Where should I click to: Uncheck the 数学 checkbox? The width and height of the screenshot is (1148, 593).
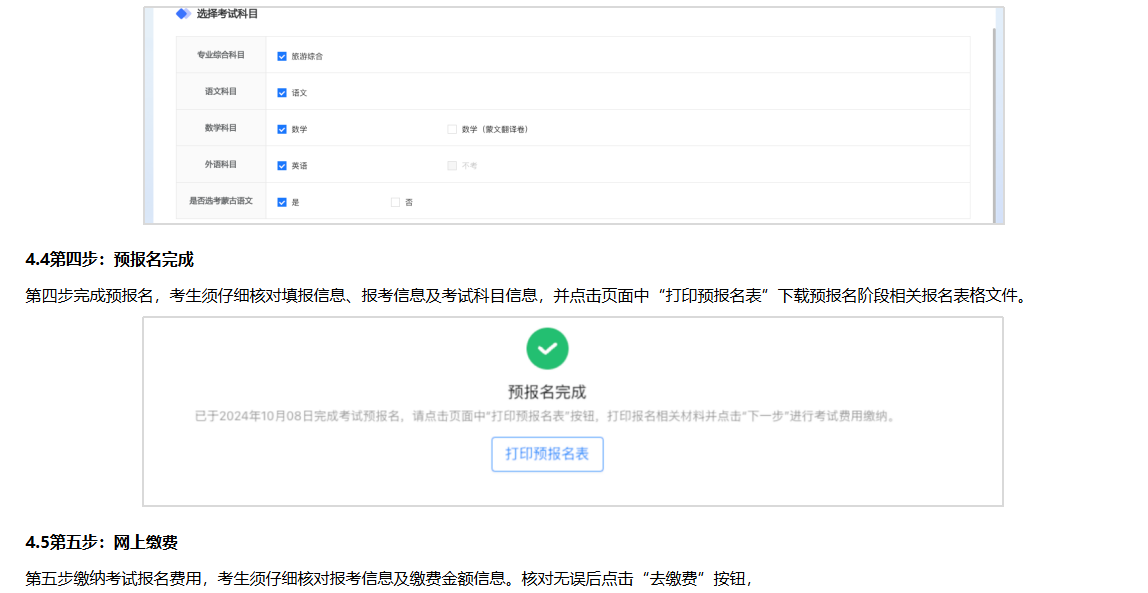pyautogui.click(x=282, y=129)
